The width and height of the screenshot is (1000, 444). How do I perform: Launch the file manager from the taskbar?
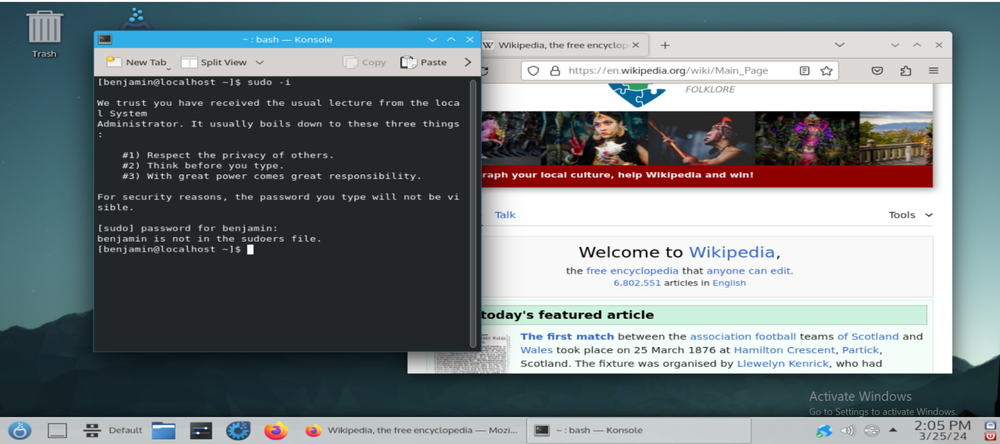click(x=164, y=431)
